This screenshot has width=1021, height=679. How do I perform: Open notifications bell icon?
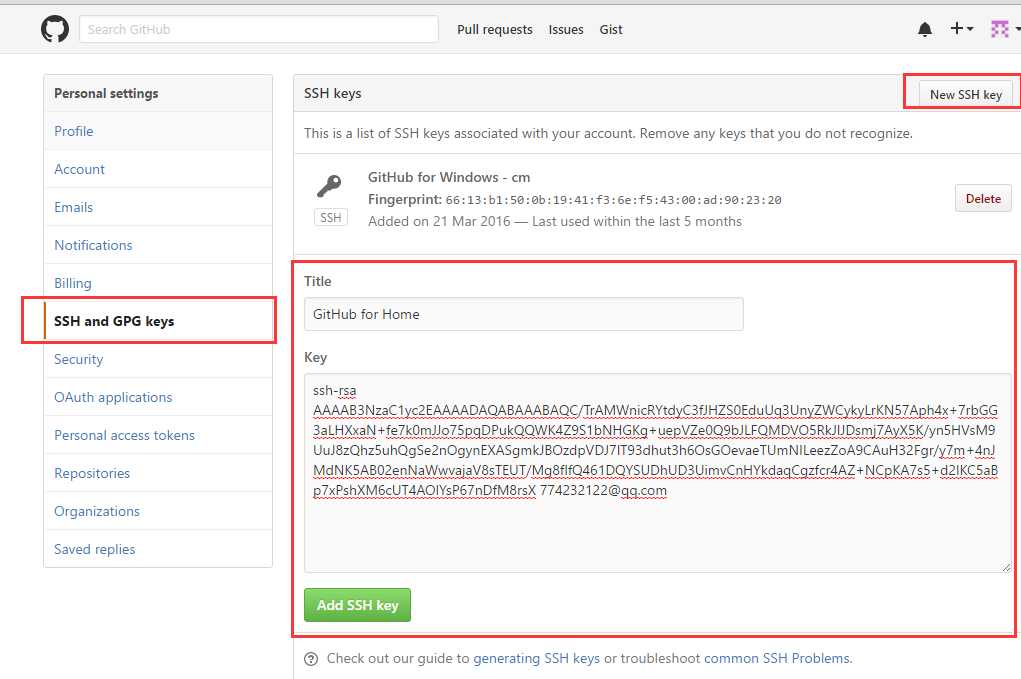925,29
